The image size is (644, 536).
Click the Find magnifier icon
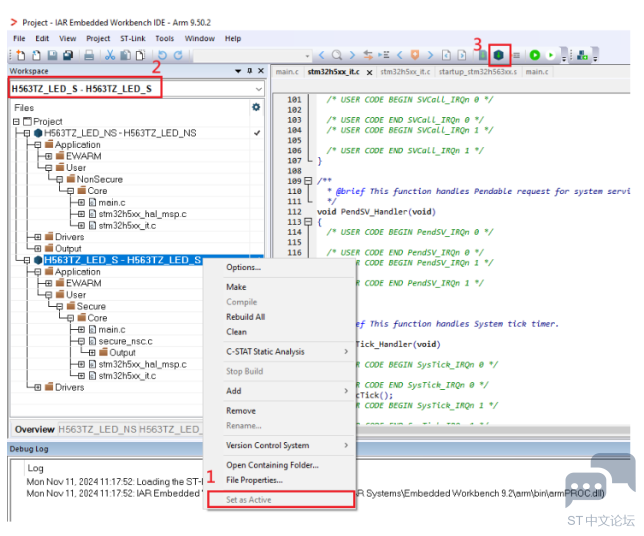[x=337, y=55]
